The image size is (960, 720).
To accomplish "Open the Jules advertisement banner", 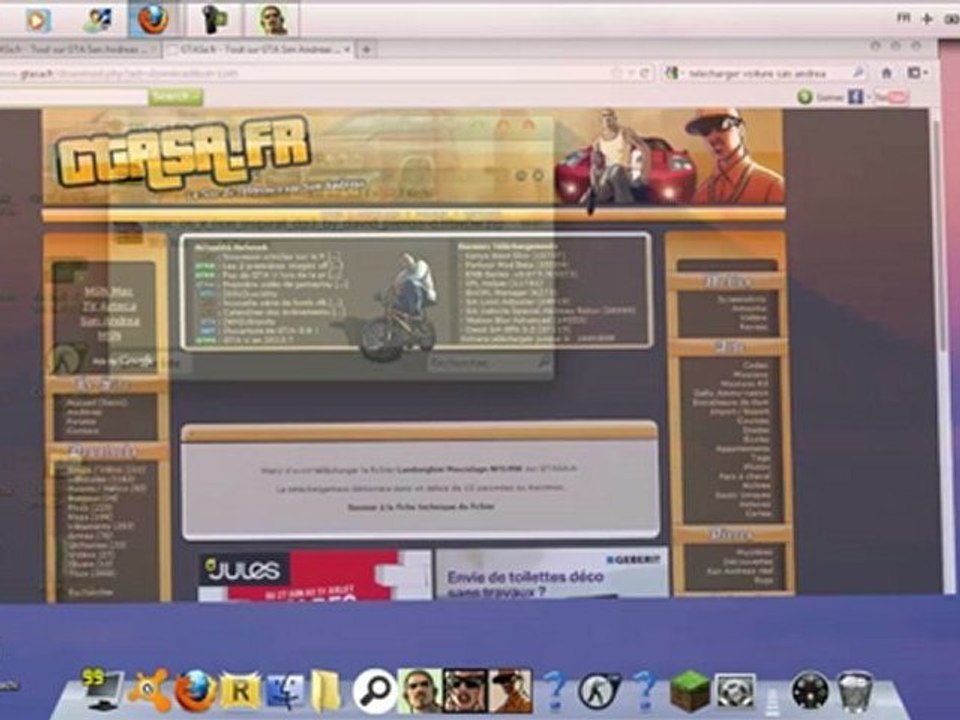I will point(315,576).
